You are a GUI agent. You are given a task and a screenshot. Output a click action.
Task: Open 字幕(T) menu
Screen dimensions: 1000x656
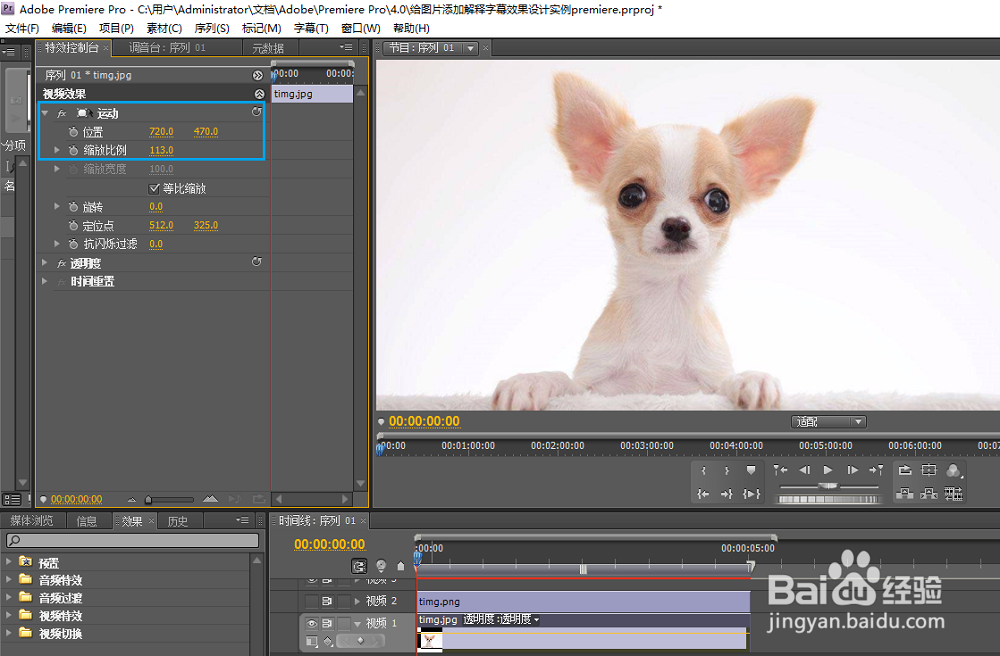pos(311,29)
